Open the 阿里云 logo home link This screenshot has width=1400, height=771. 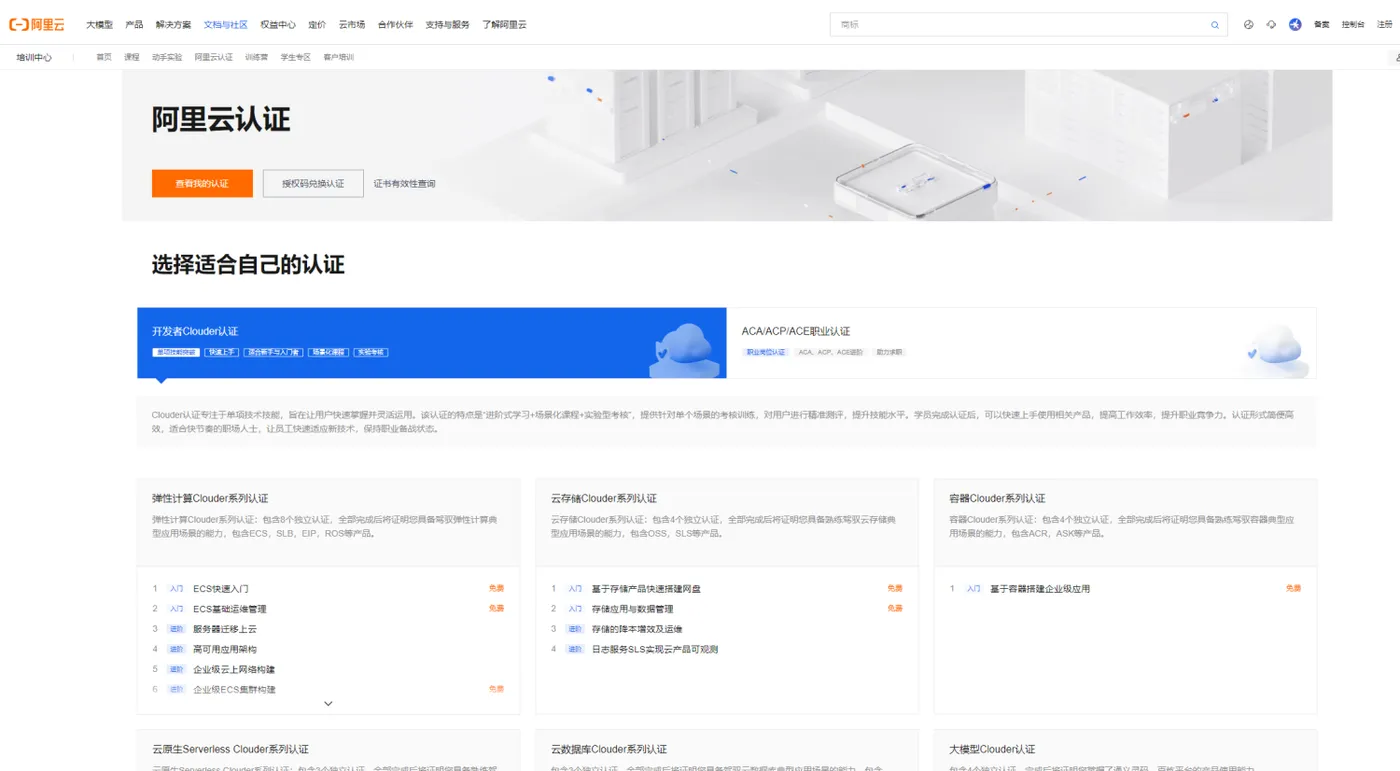tap(36, 24)
